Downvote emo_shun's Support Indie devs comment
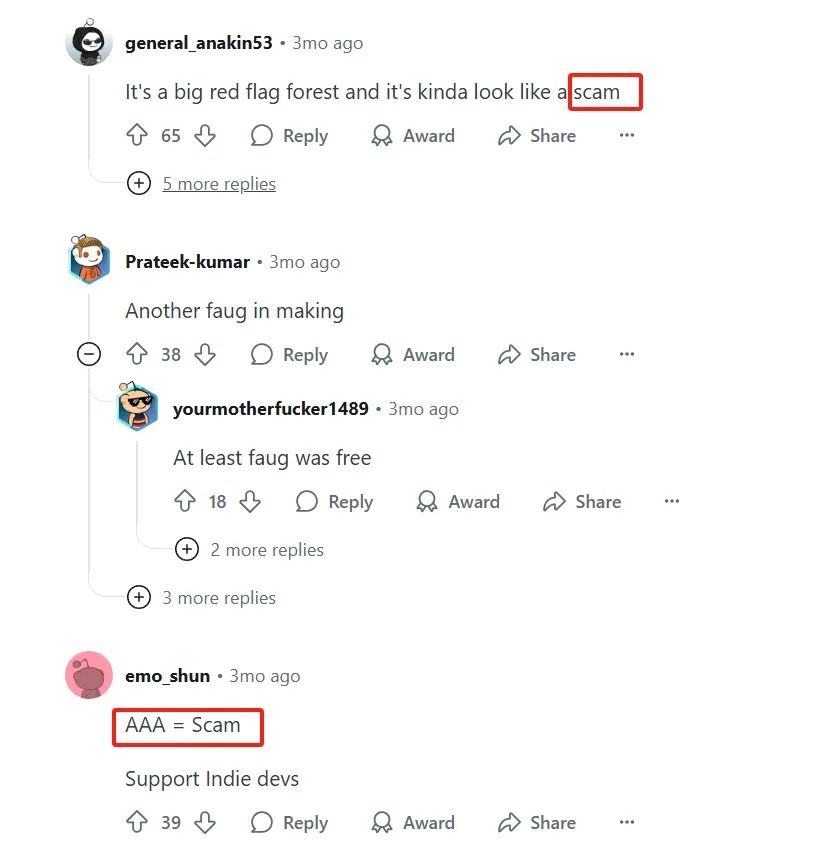Screen dimensions: 822x851 pyautogui.click(x=205, y=822)
